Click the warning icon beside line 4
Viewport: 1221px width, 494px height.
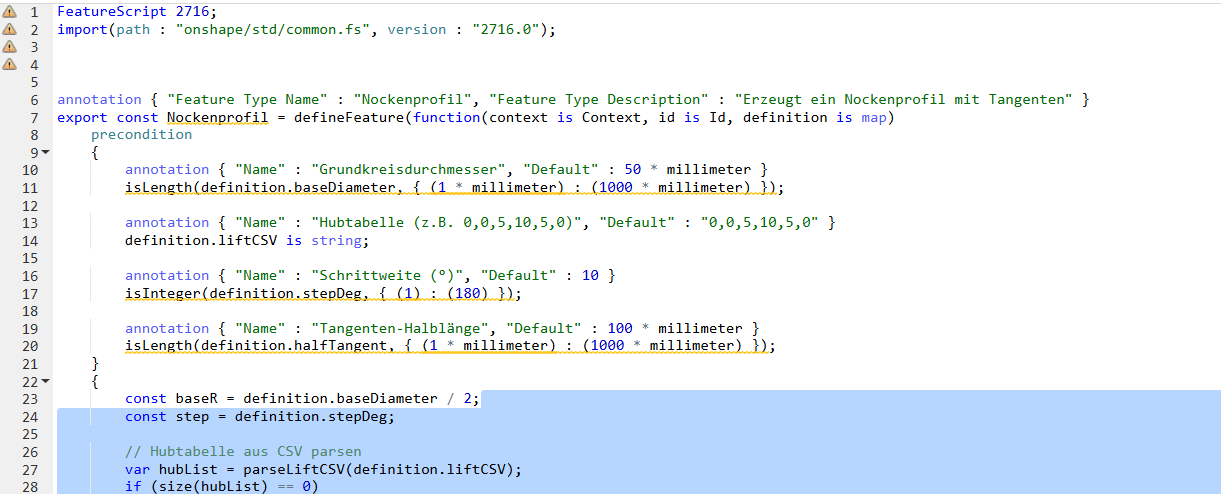[9, 64]
